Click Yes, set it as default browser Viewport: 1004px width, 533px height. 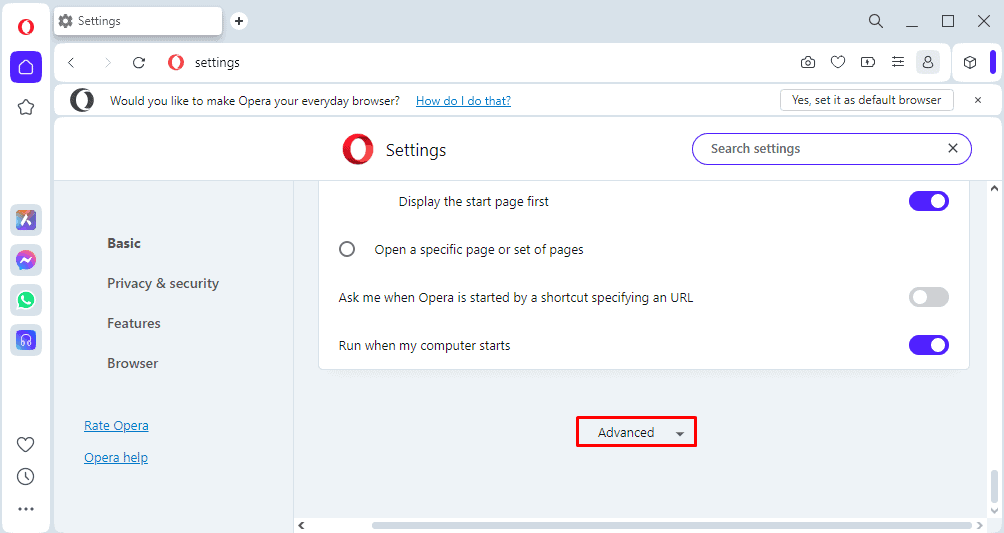(x=866, y=100)
